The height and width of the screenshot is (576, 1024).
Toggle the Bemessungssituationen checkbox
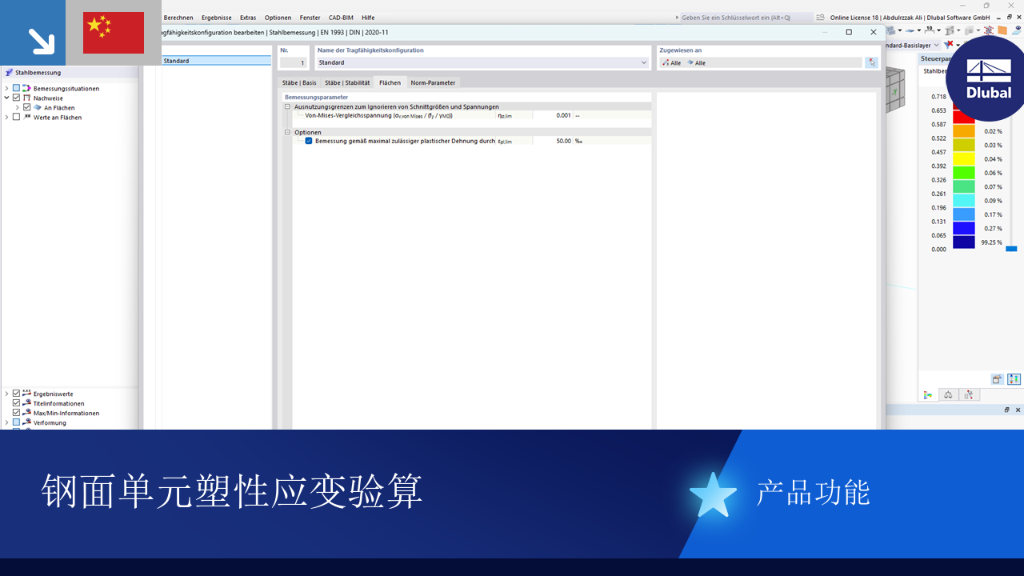click(x=16, y=88)
